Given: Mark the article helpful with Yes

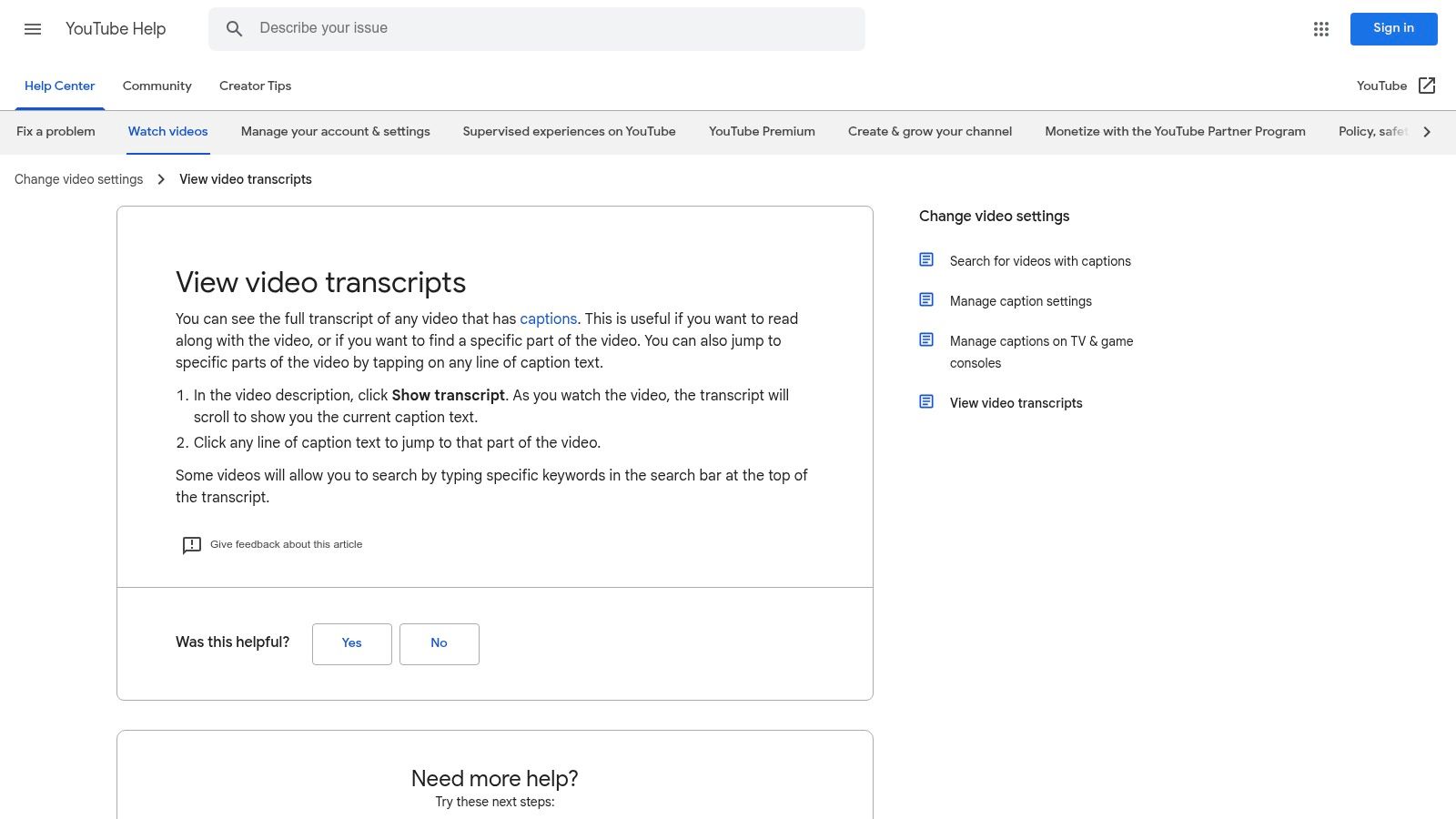Looking at the screenshot, I should point(351,643).
